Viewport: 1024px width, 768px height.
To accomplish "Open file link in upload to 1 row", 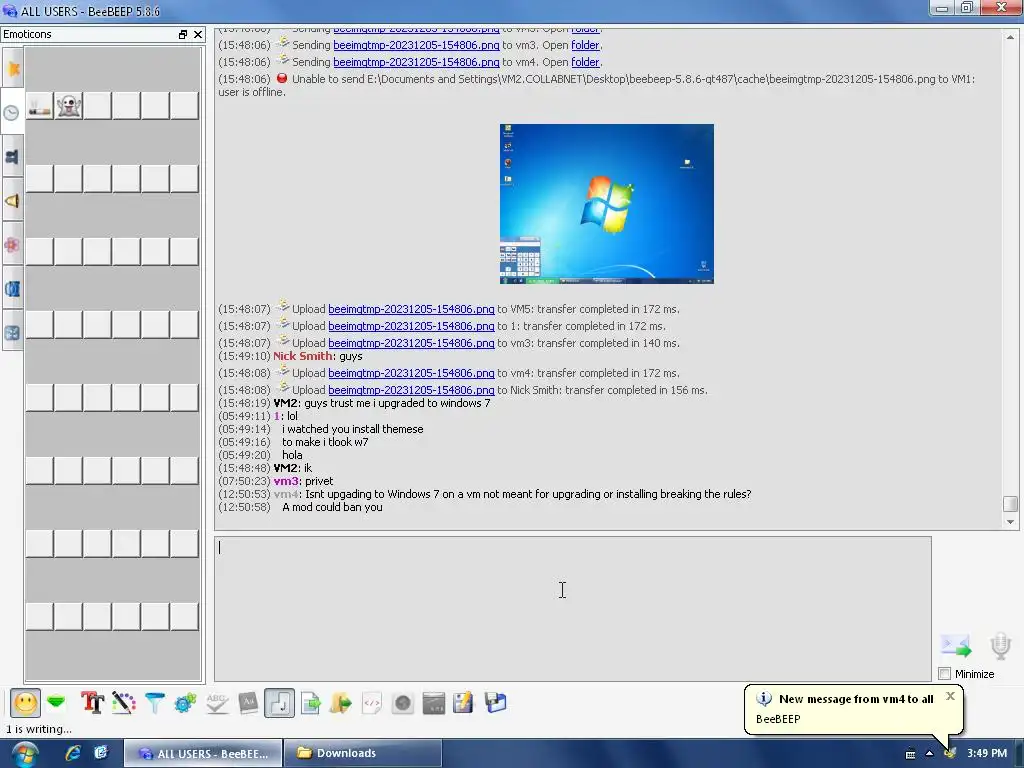I will [x=411, y=326].
